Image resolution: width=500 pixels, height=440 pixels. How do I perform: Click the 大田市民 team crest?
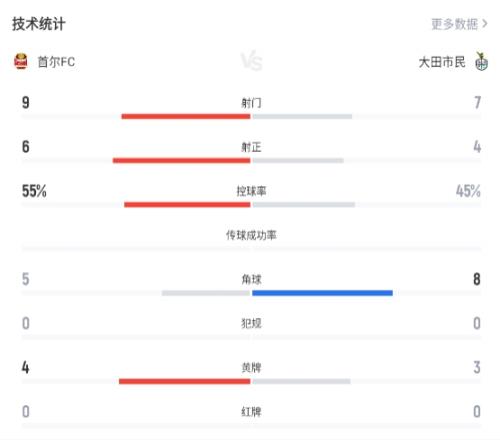click(x=481, y=61)
